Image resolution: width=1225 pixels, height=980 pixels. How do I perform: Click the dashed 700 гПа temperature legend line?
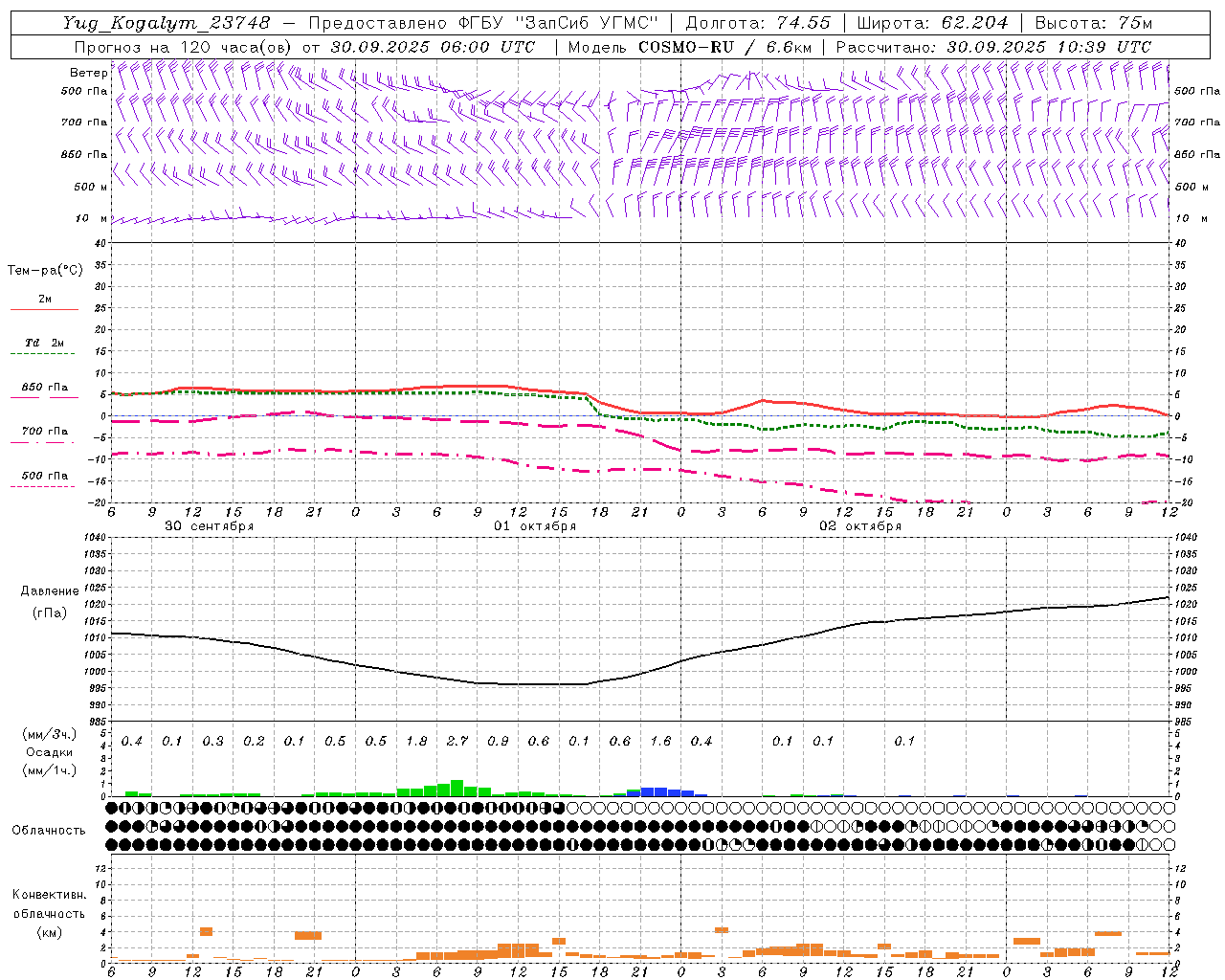click(x=42, y=442)
